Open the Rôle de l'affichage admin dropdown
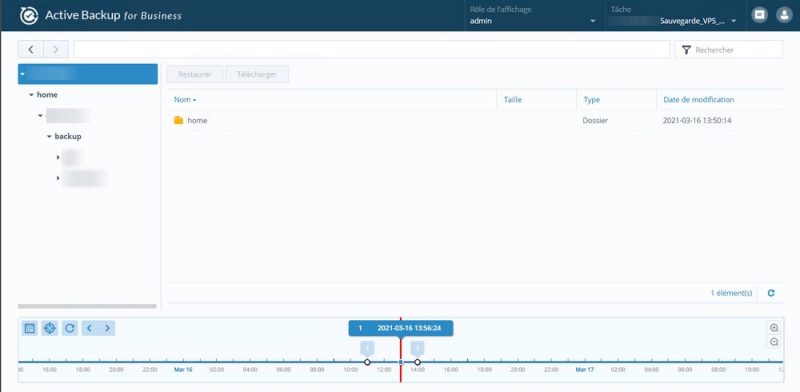This screenshot has height=392, width=800. (533, 16)
